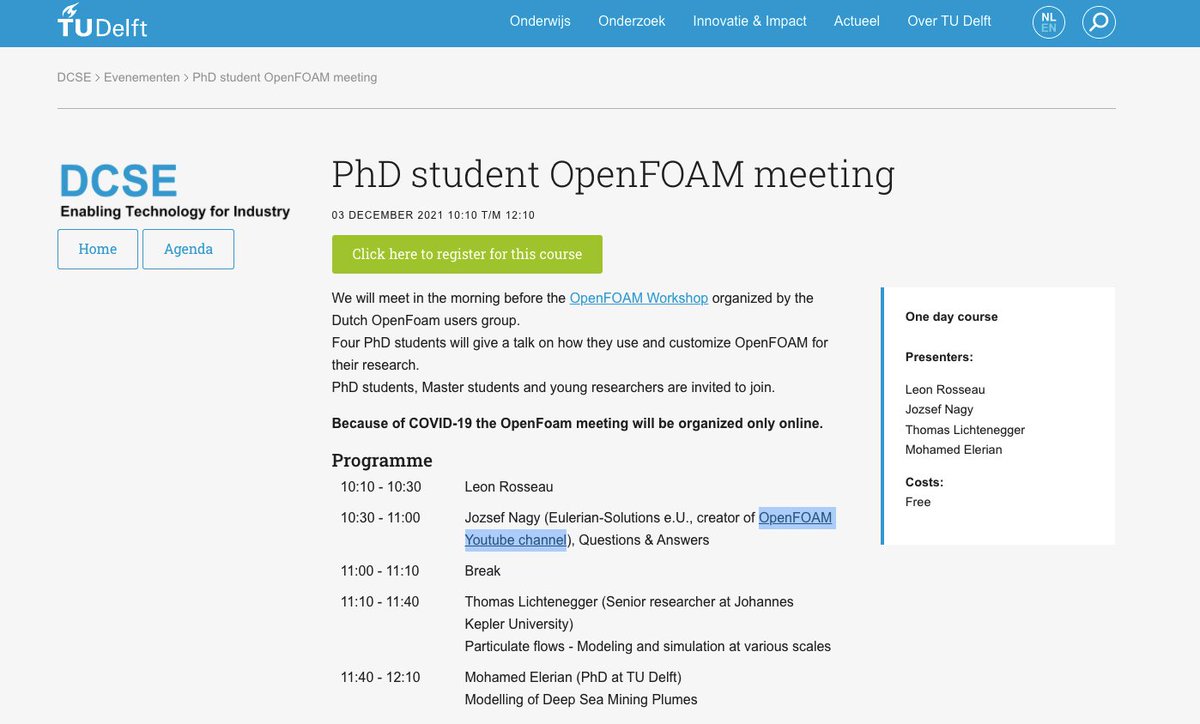Click Thomas Lichtenegger in presenters list

(965, 430)
